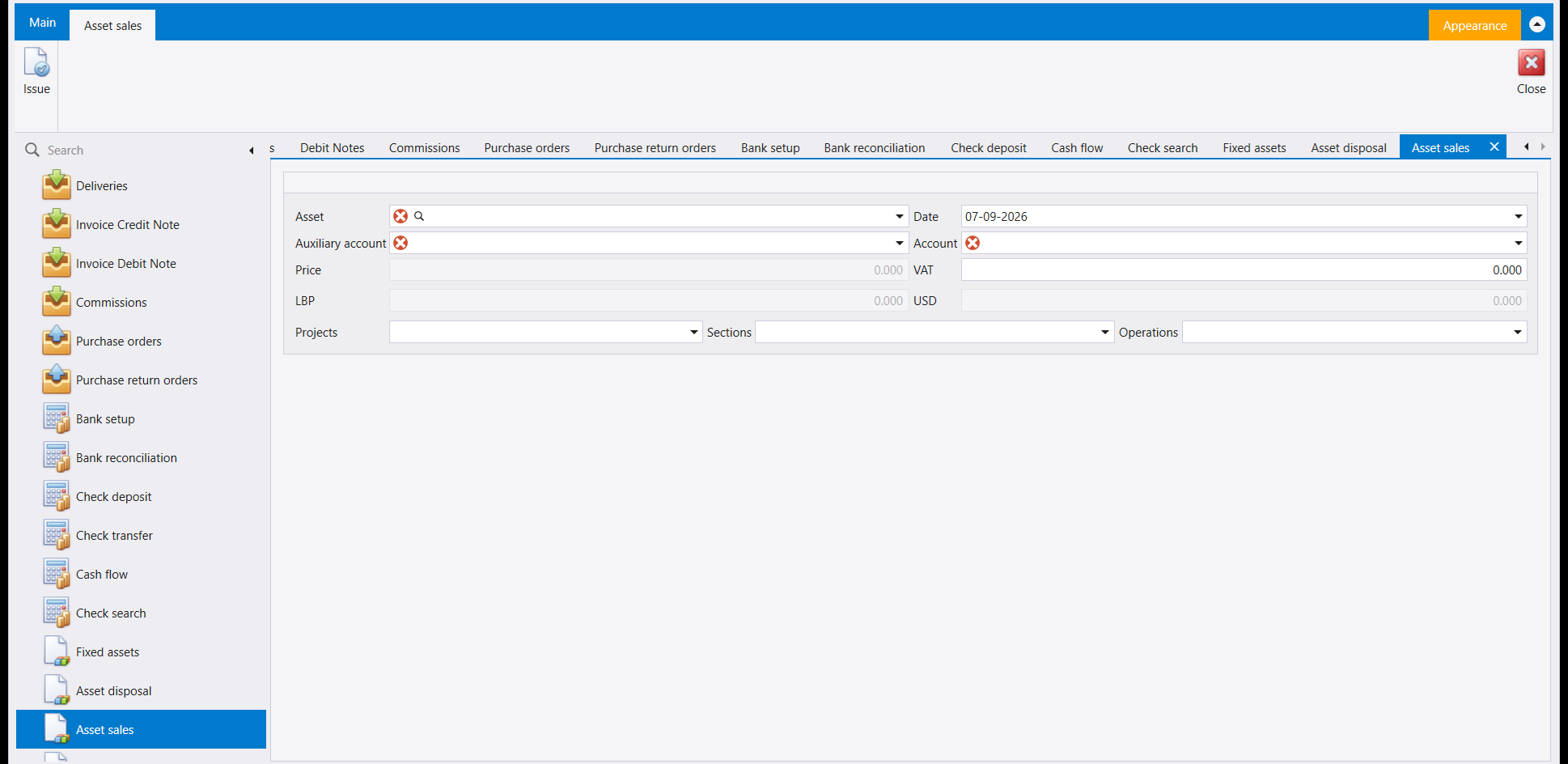Click the Check transfer calculator icon
The image size is (1568, 764).
tap(57, 535)
